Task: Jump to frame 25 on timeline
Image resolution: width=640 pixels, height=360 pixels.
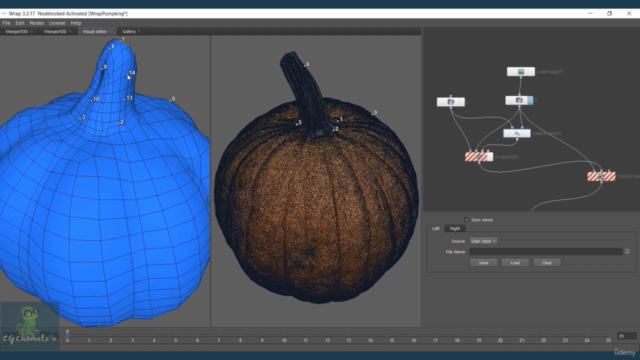Action: coord(609,340)
